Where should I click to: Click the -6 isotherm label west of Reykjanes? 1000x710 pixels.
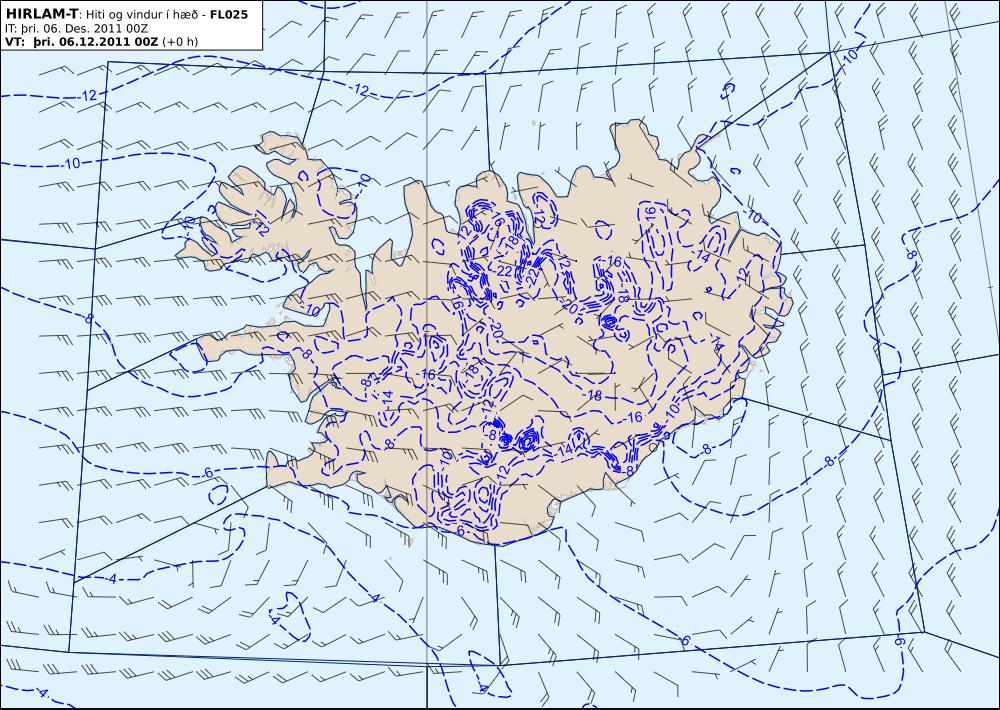coord(207,473)
